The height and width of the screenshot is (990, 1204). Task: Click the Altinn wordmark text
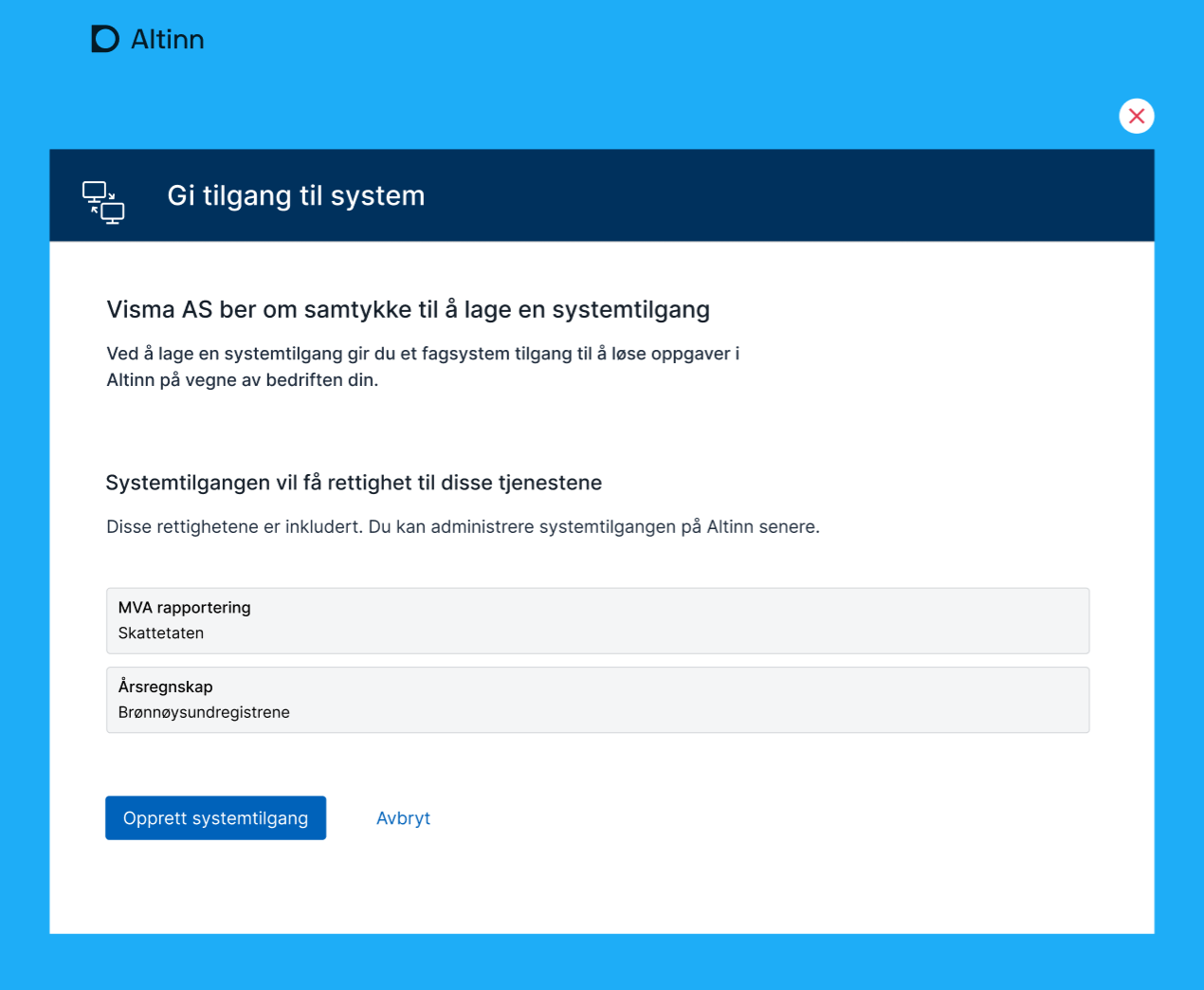tap(168, 40)
